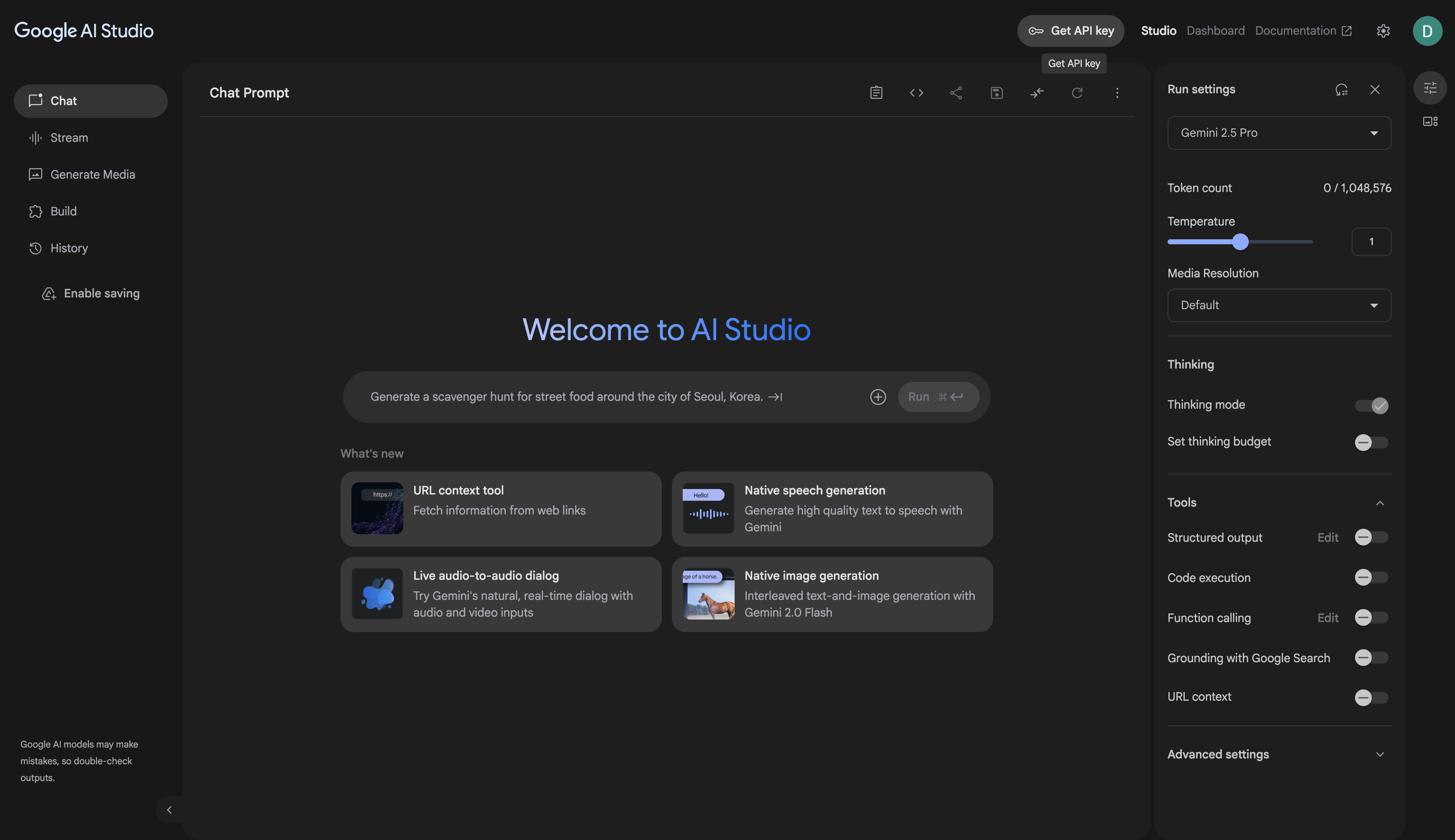Toggle Set thinking budget switch
This screenshot has height=840, width=1455.
(1371, 443)
